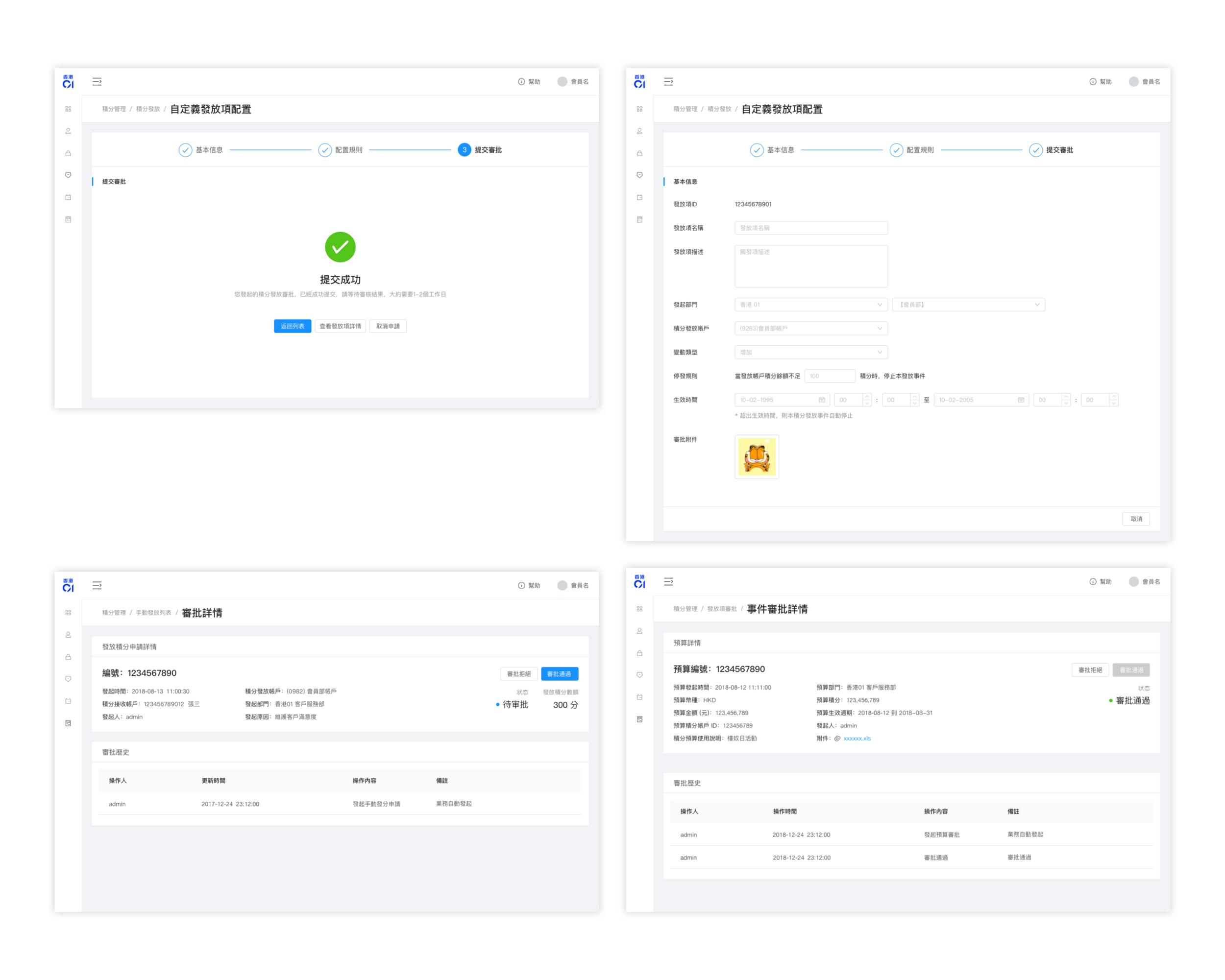
Task: Open calendar icon in 10-02-1995 date field
Action: click(x=822, y=400)
